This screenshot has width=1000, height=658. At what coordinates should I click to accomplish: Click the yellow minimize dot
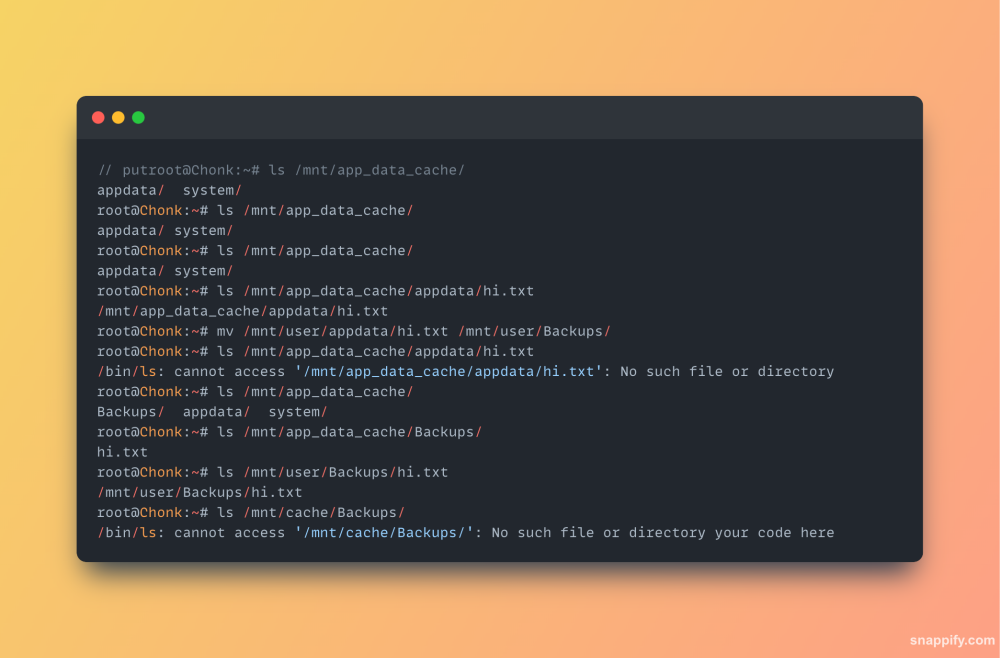[118, 117]
